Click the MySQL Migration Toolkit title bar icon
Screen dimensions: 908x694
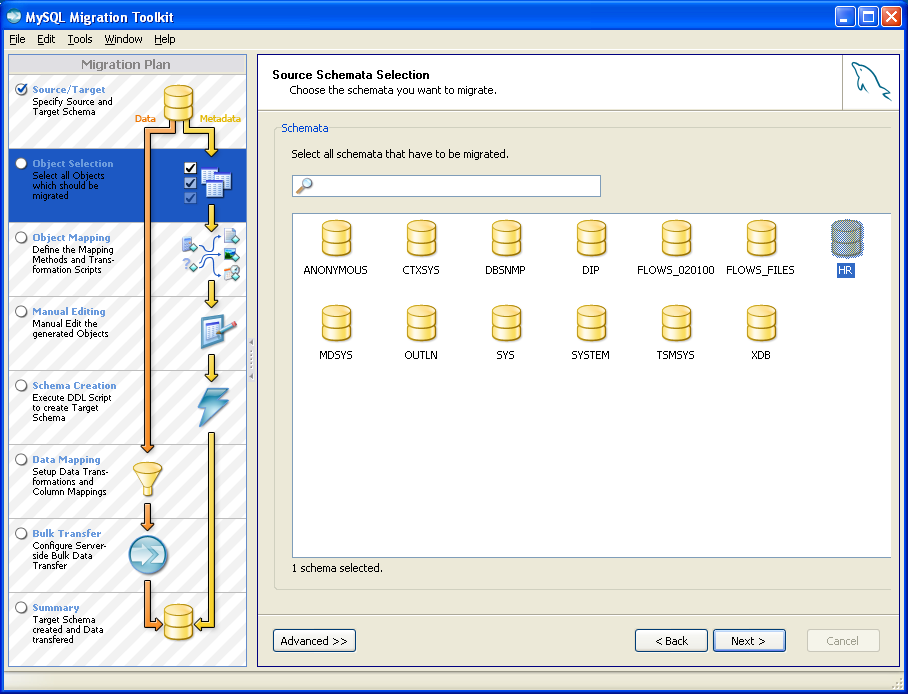point(14,17)
